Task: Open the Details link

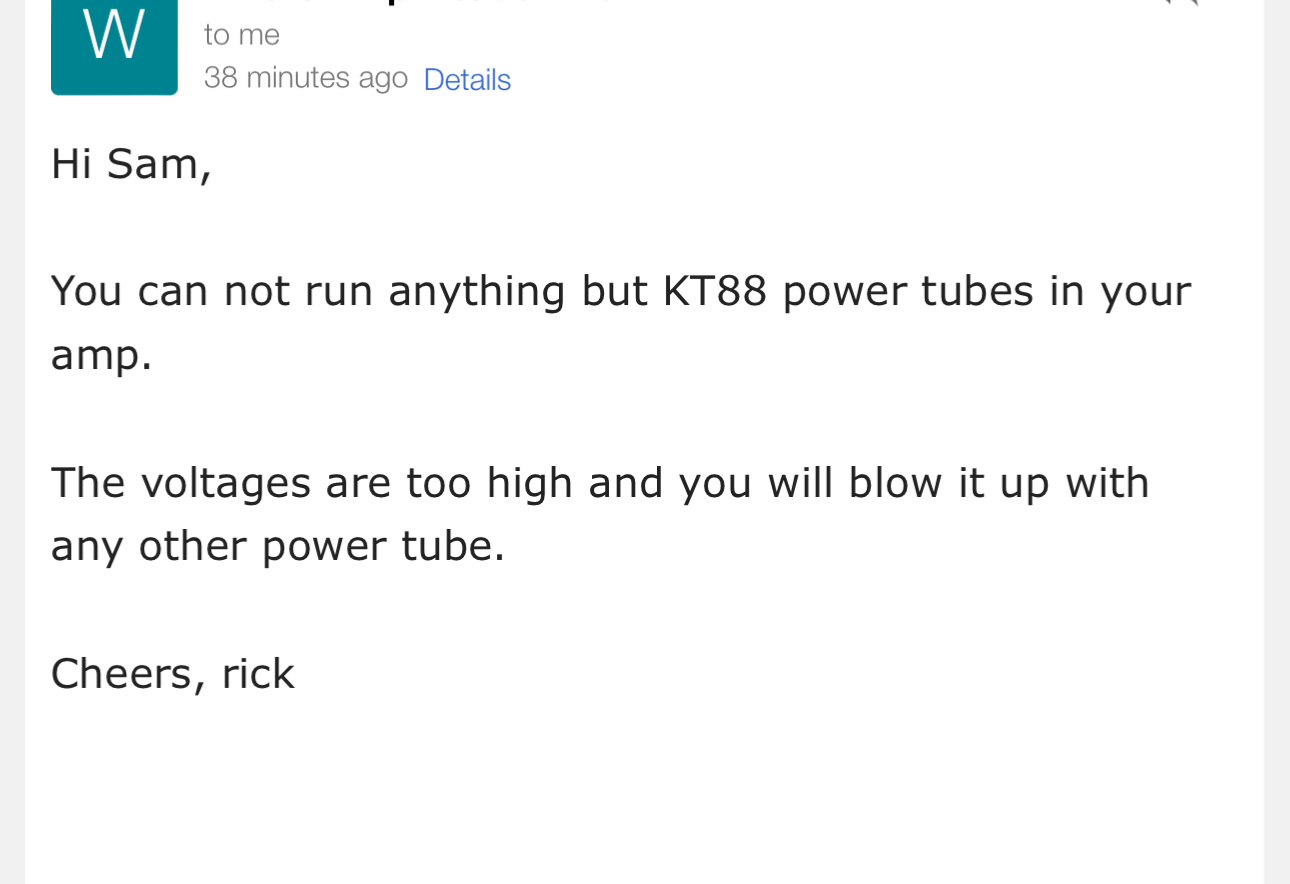Action: click(467, 80)
